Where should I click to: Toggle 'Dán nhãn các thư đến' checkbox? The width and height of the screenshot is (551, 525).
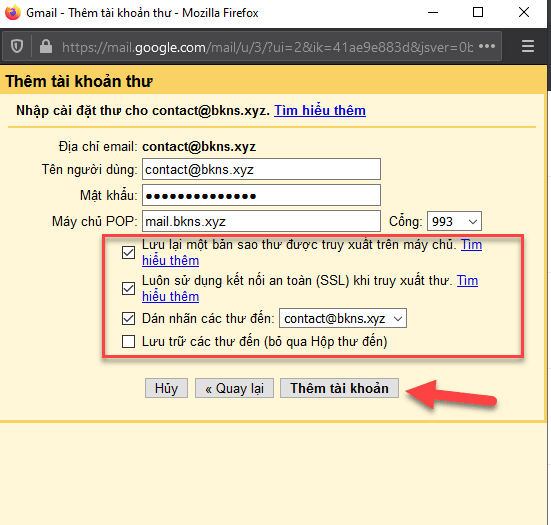tap(128, 319)
